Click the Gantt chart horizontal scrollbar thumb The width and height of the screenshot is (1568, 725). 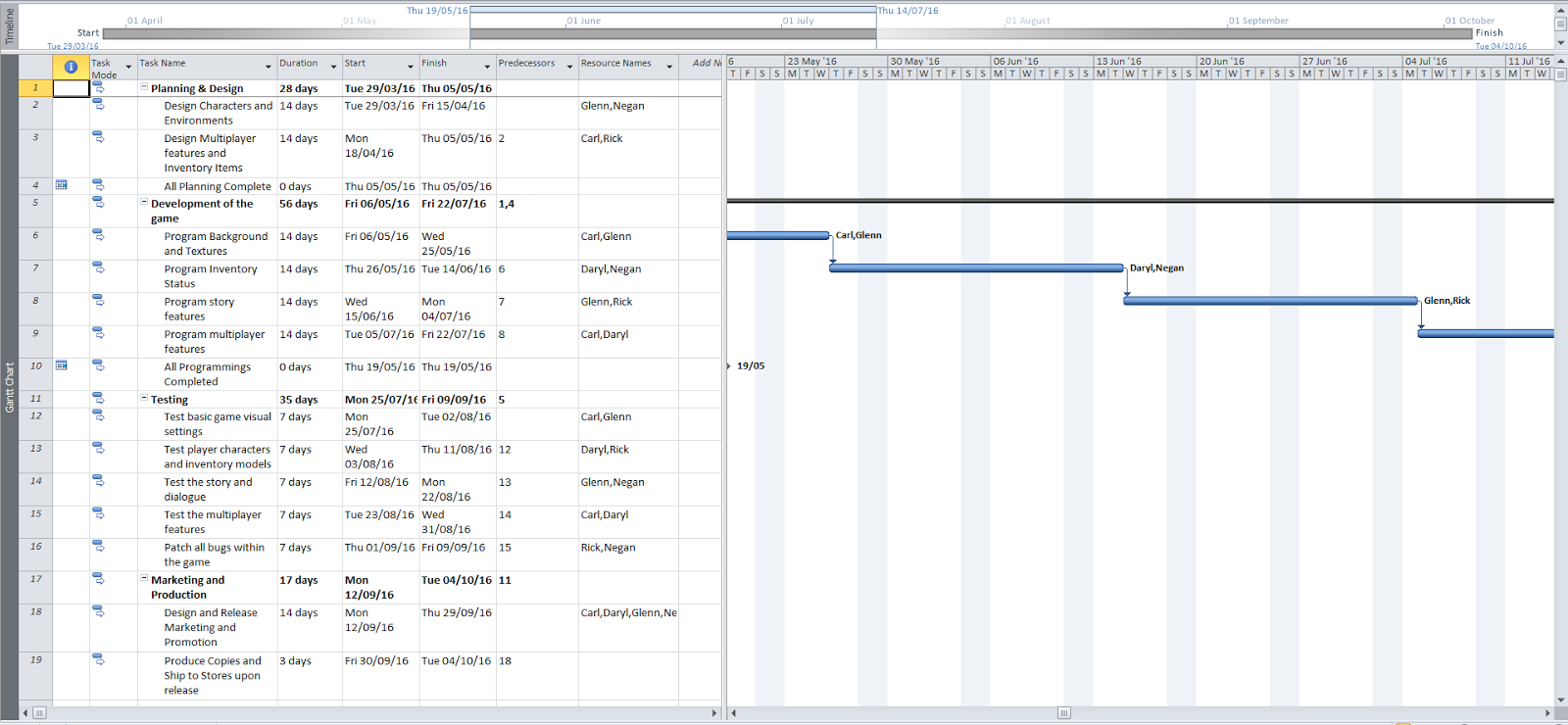click(x=1064, y=712)
